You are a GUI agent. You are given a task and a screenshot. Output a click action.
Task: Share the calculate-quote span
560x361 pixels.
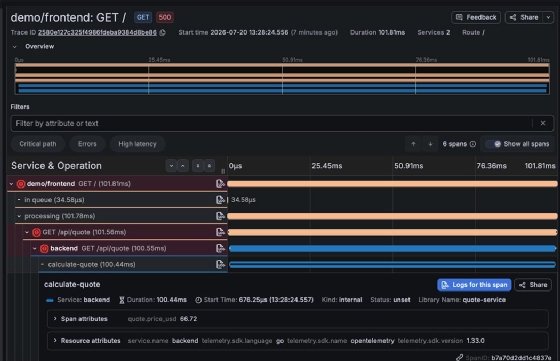point(533,285)
